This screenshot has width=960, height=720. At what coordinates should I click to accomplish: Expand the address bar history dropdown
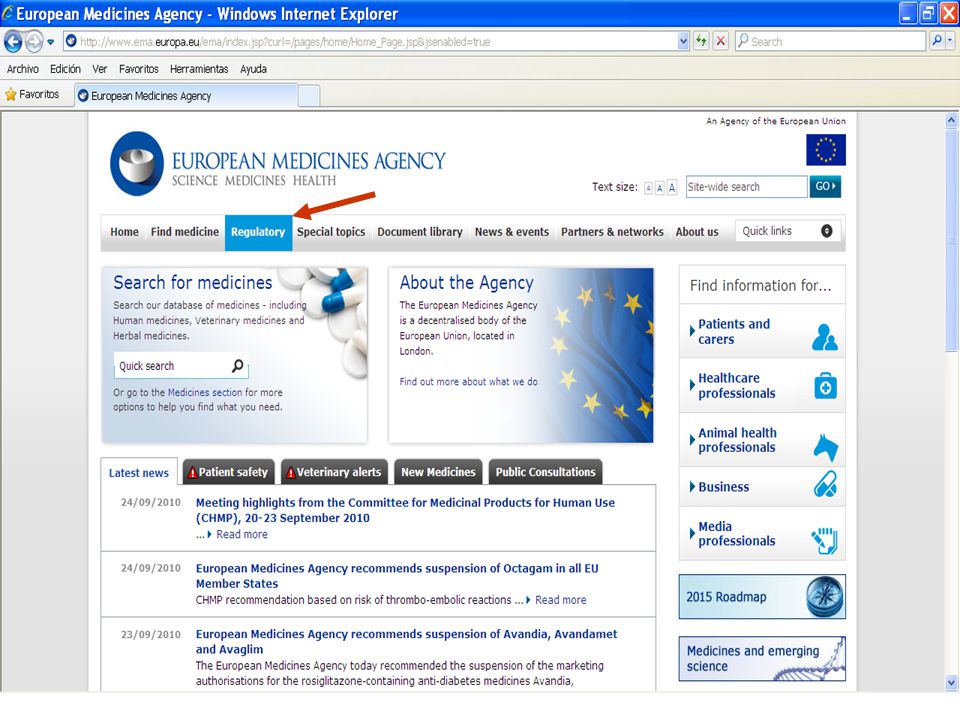684,42
